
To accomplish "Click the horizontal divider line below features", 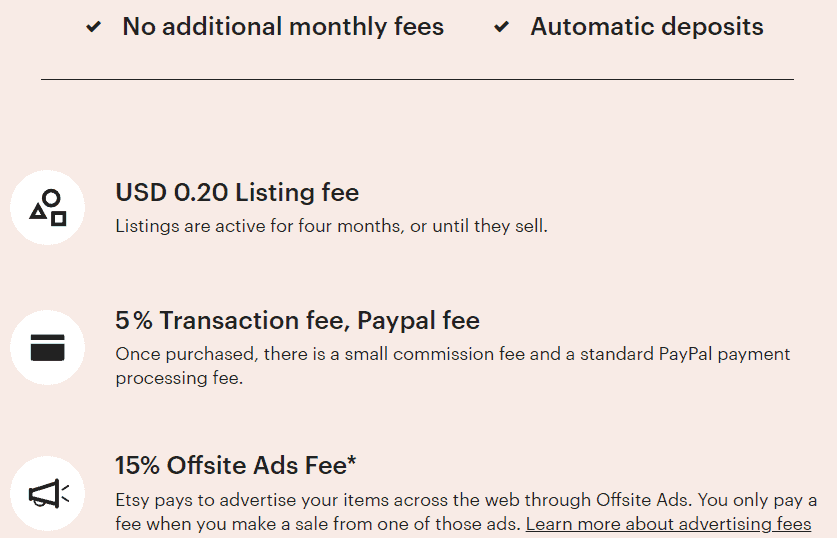I will point(417,80).
